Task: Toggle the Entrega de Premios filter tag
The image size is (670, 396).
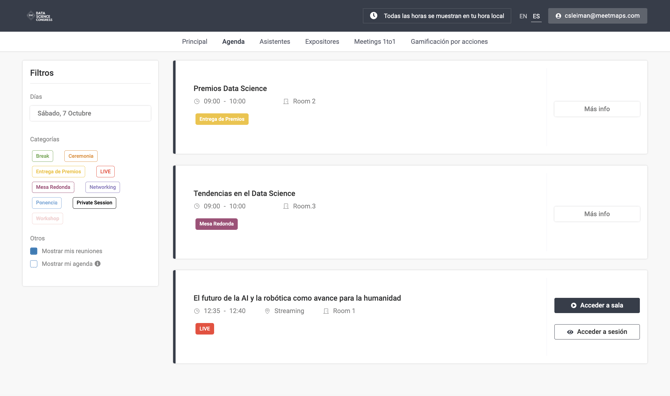Action: coord(58,172)
